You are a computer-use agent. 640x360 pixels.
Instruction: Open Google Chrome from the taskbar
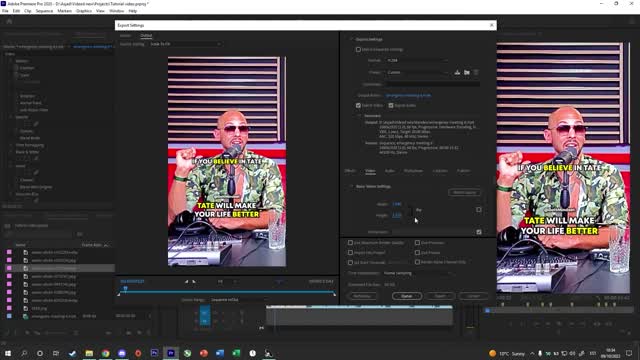pyautogui.click(x=105, y=353)
